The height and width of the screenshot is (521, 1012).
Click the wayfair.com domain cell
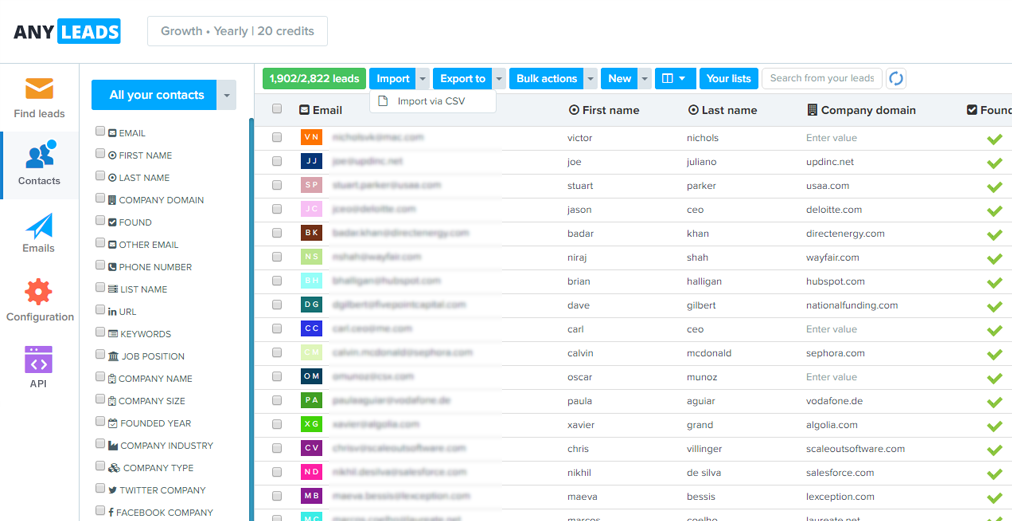833,258
